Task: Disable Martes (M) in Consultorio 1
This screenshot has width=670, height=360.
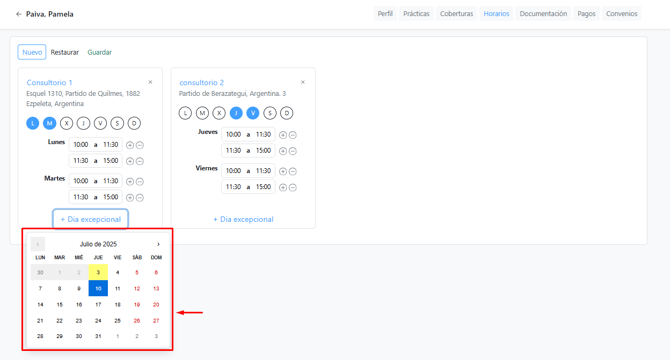Action: pyautogui.click(x=50, y=123)
